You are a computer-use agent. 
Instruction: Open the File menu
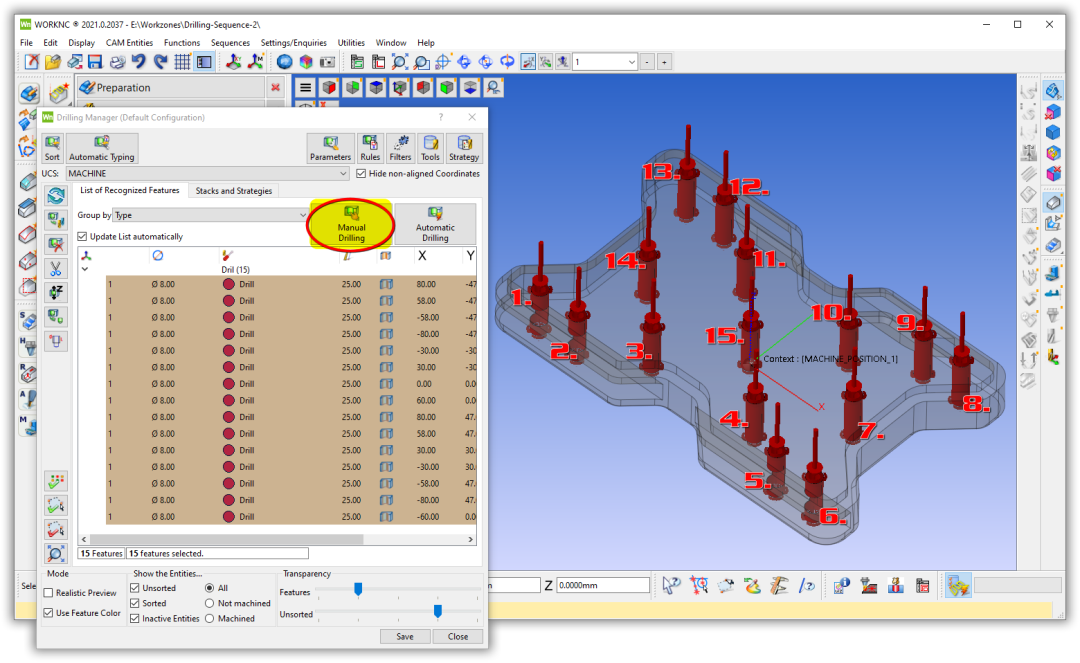click(26, 43)
